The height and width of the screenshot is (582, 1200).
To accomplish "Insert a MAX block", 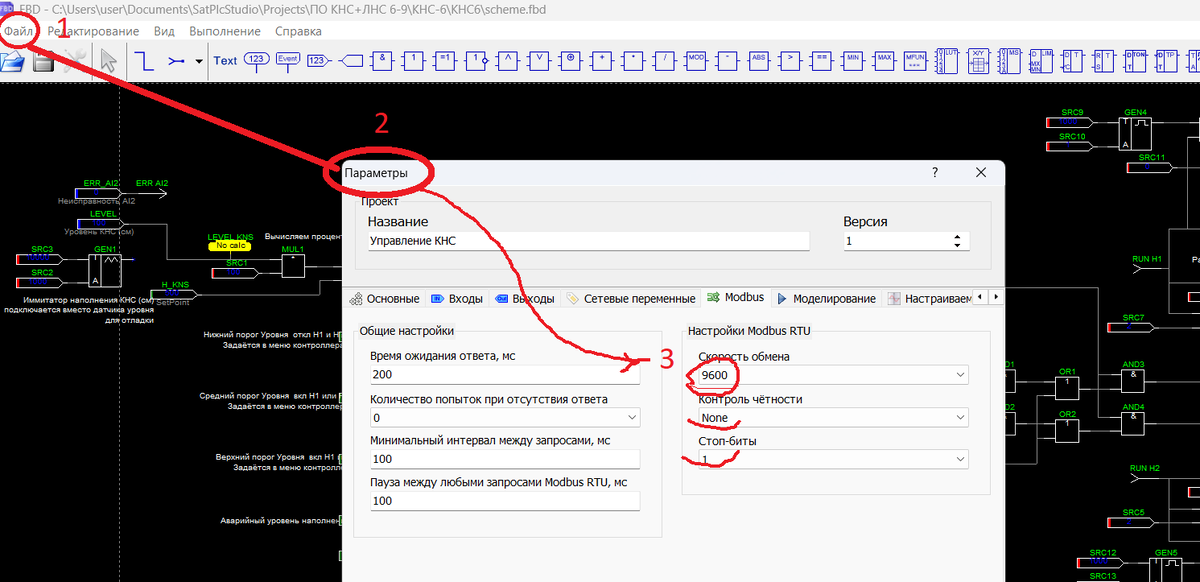I will (884, 61).
